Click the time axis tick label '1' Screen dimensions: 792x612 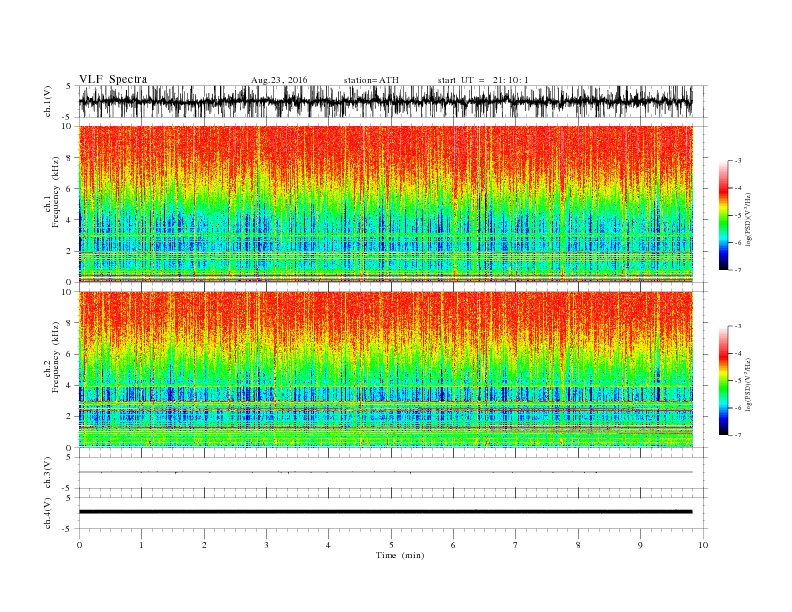(141, 545)
